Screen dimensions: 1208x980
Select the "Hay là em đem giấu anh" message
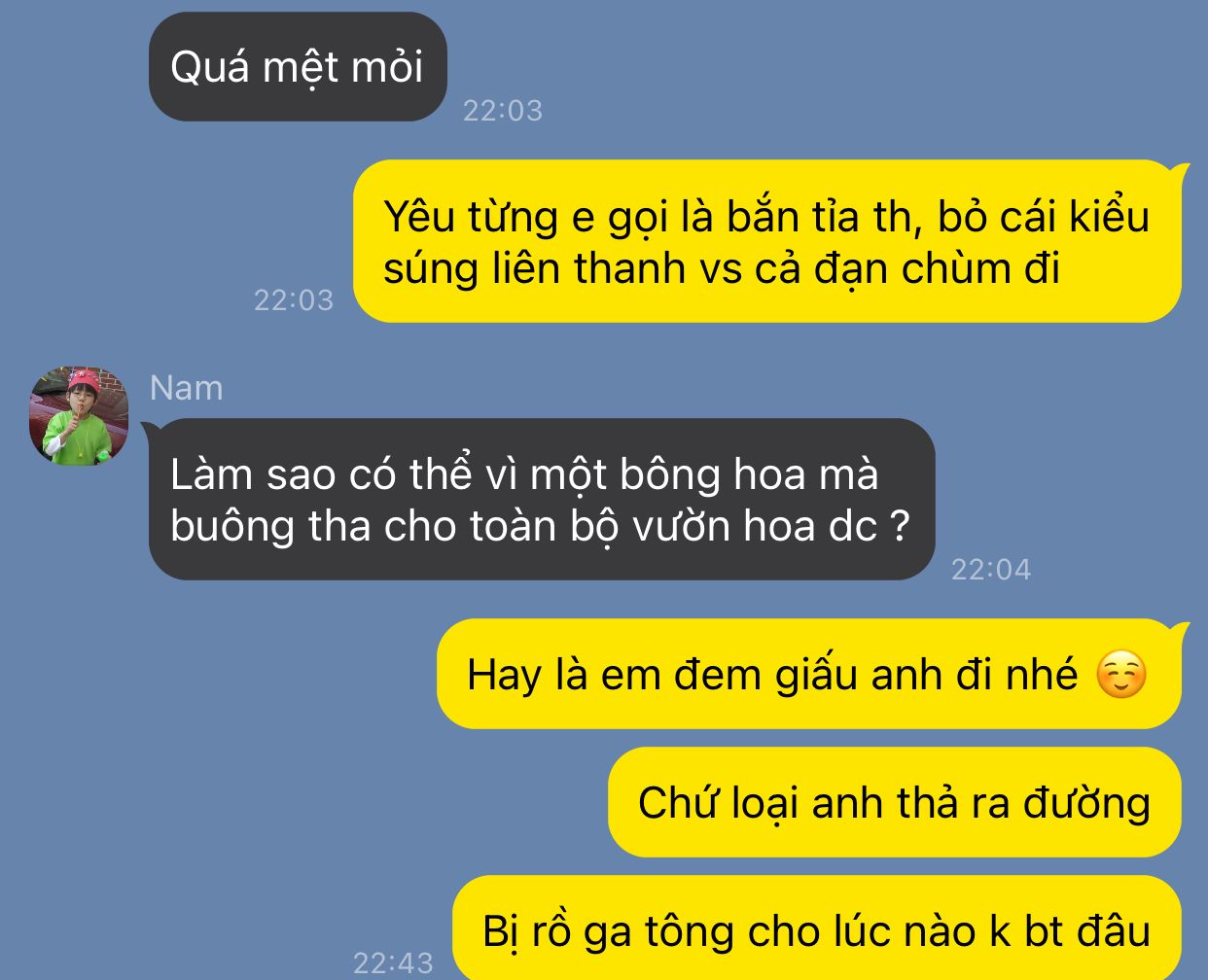pyautogui.click(x=809, y=674)
